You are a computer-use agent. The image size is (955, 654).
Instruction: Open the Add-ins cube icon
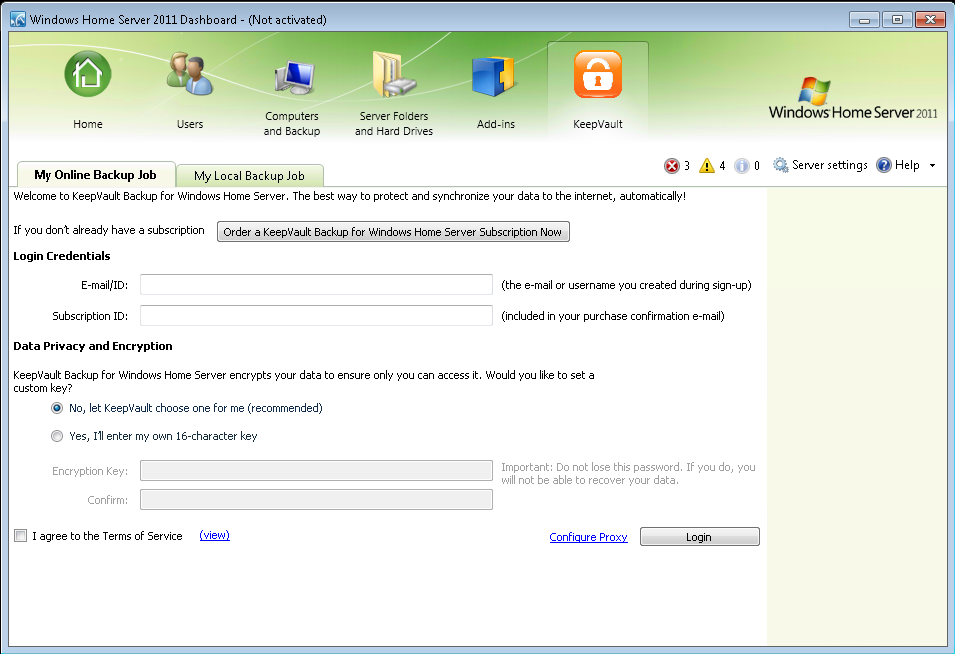tap(493, 76)
